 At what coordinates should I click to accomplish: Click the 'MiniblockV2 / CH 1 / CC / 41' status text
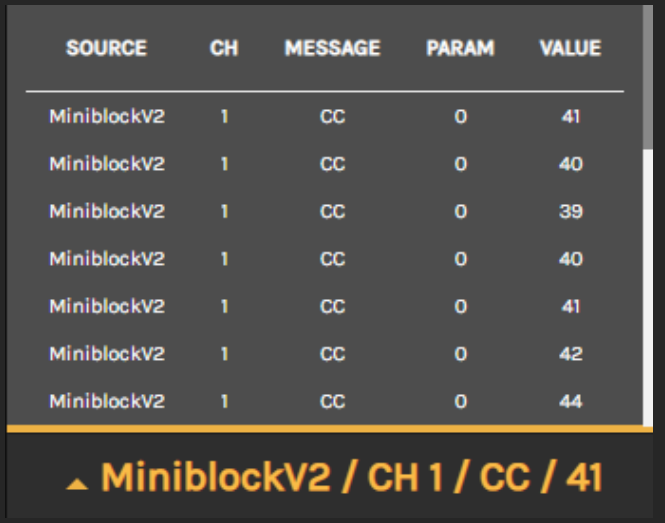click(352, 478)
